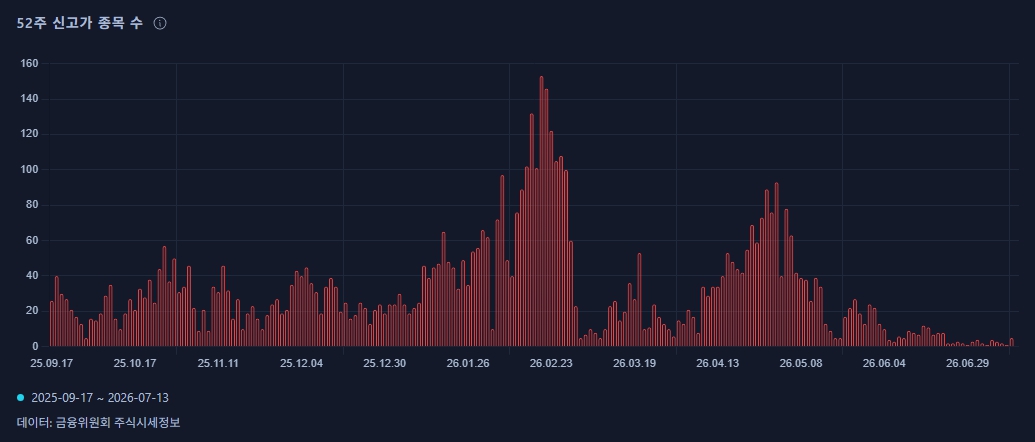Click y-axis value 80

click(33, 205)
